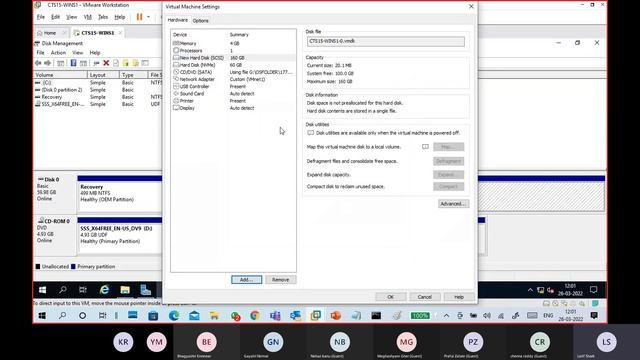This screenshot has height=360, width=640.
Task: Click the host Windows Start button
Action: (x=42, y=316)
